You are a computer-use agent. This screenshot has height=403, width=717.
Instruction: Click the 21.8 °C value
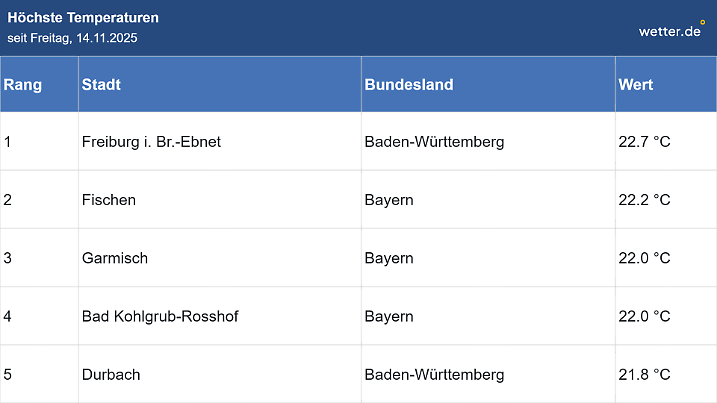(x=644, y=375)
